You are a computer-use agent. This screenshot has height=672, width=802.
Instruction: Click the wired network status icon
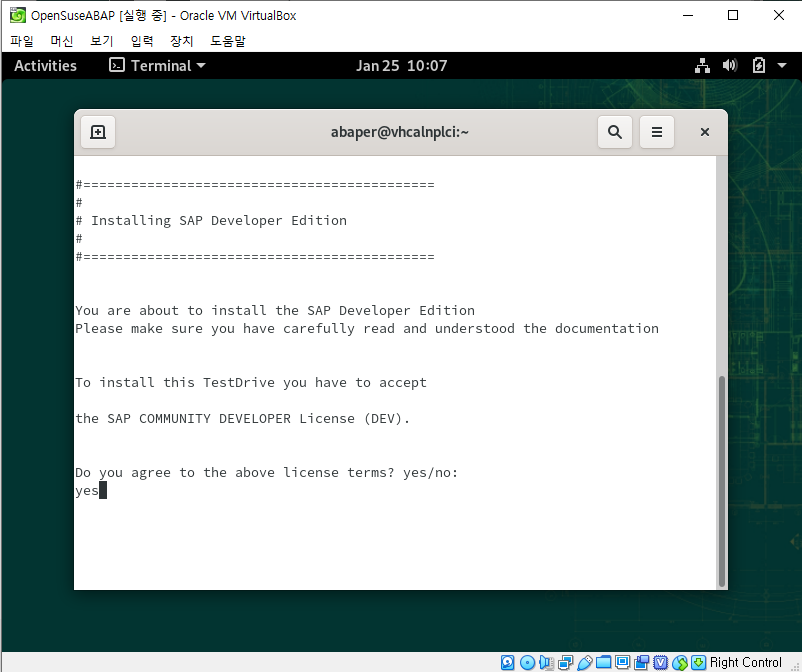pos(702,65)
